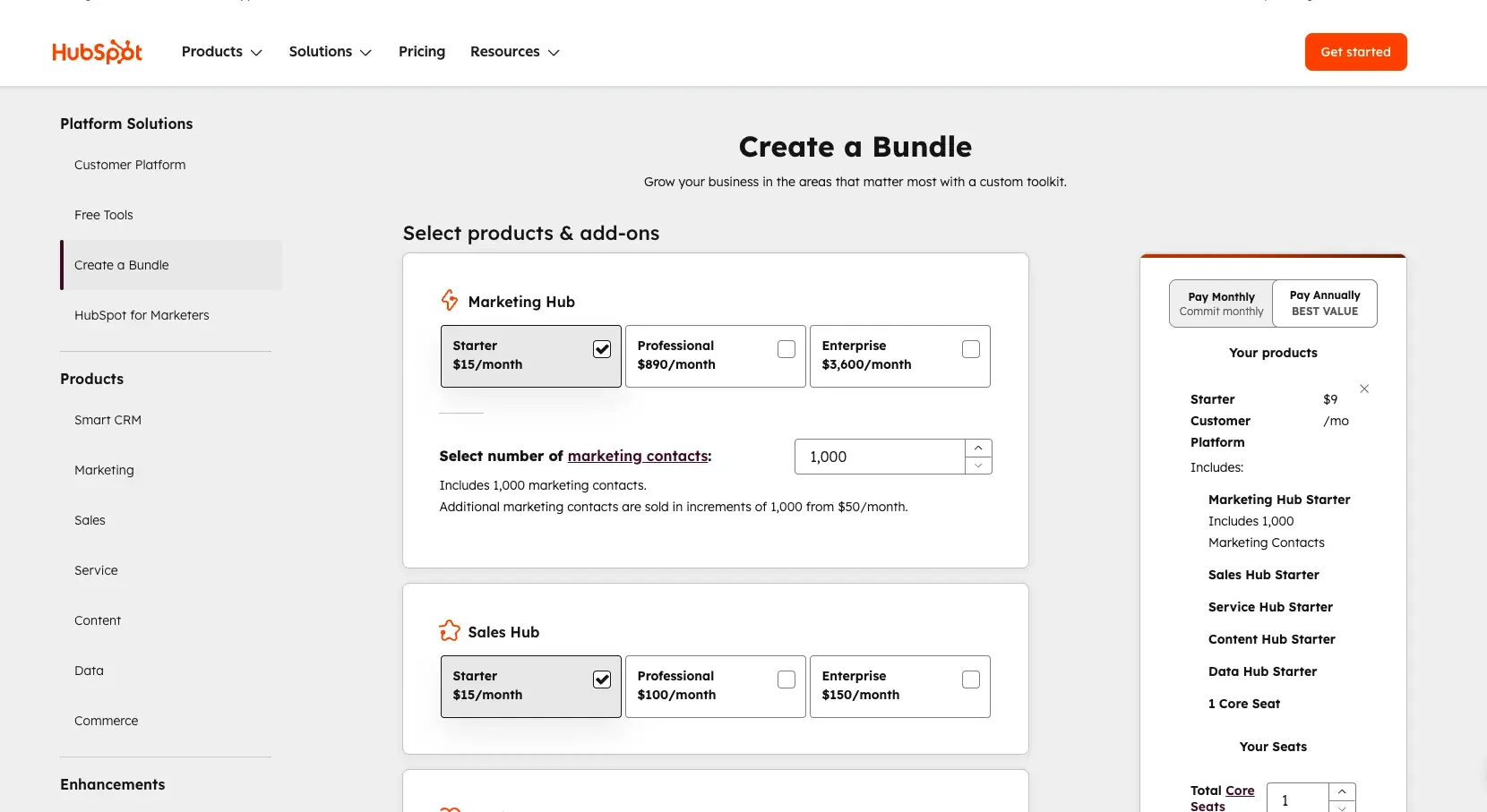This screenshot has height=812, width=1487.
Task: Toggle Sales Hub Starter $15/month checkbox
Action: click(602, 680)
